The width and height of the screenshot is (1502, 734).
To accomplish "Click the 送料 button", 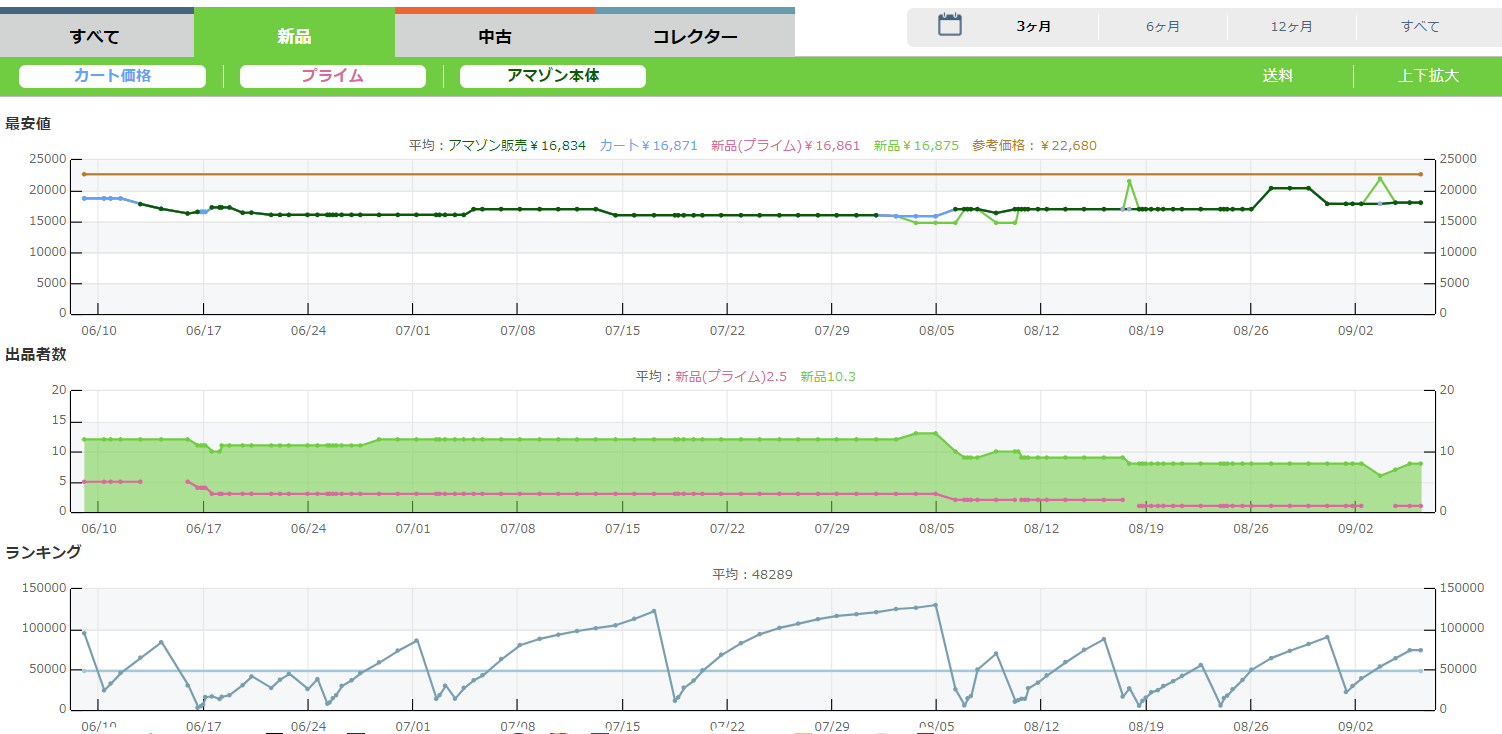I will coord(1277,76).
